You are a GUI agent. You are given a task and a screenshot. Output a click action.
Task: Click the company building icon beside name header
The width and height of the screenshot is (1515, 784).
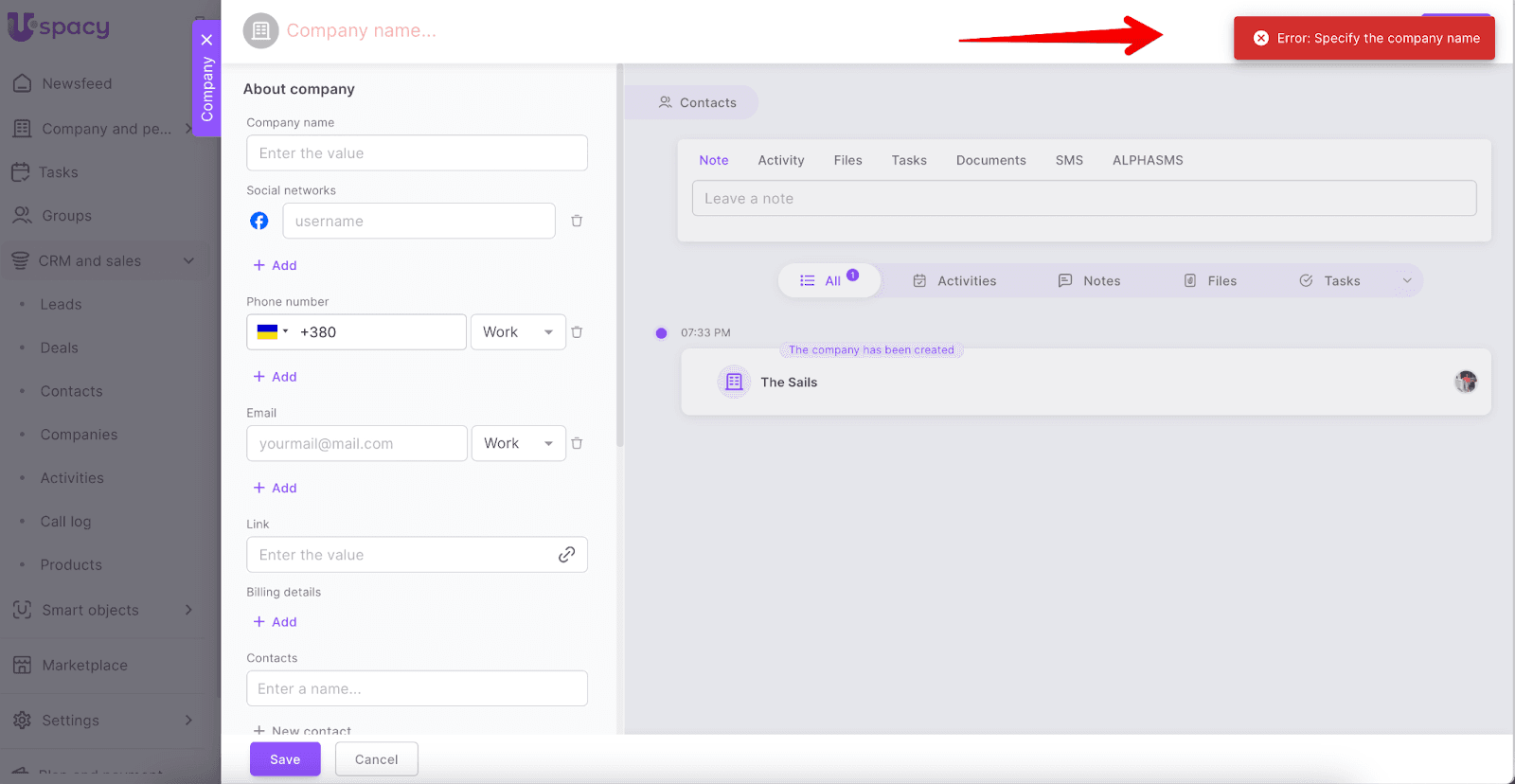[x=261, y=31]
